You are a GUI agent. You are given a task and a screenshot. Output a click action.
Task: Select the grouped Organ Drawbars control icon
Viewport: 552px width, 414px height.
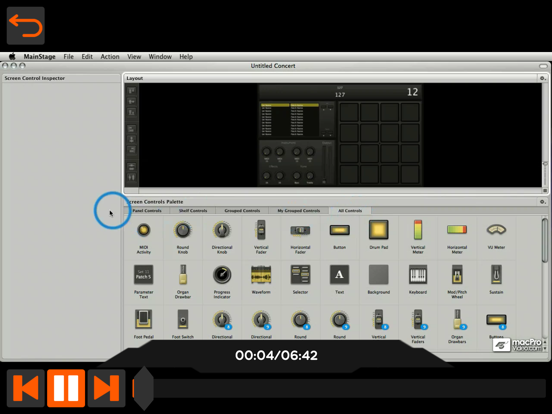[458, 320]
